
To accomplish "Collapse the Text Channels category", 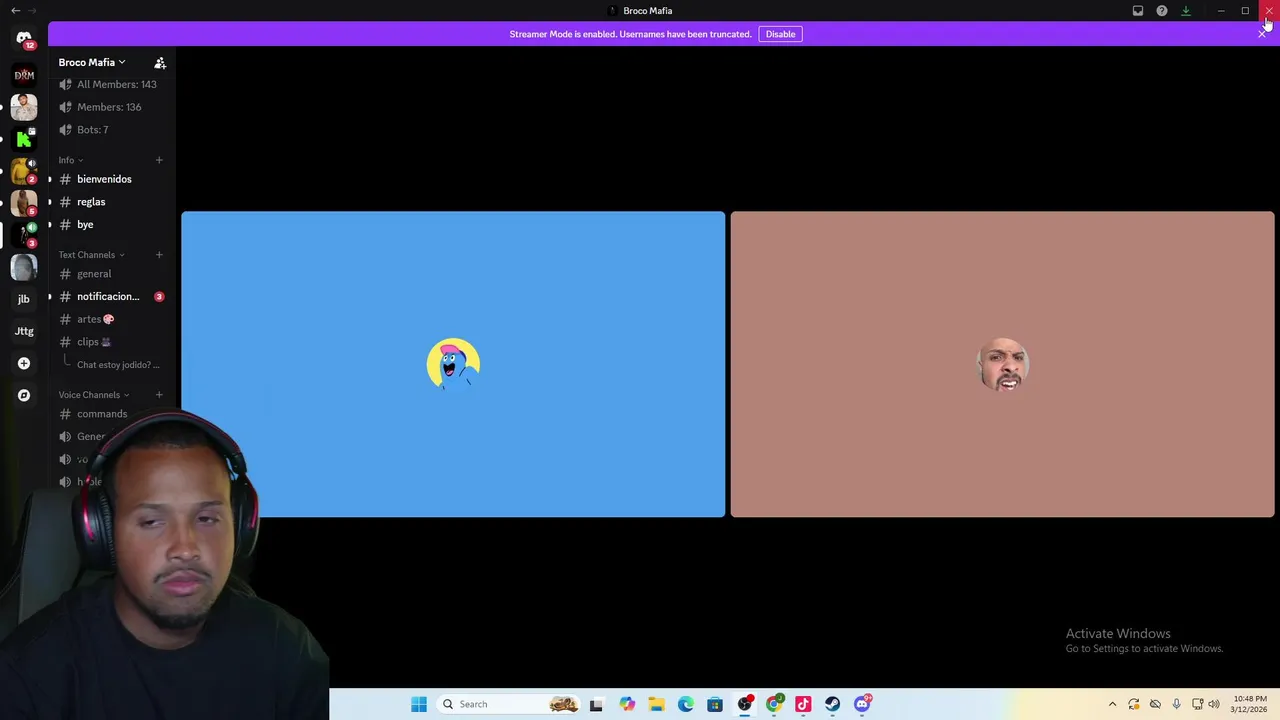I will [x=91, y=255].
